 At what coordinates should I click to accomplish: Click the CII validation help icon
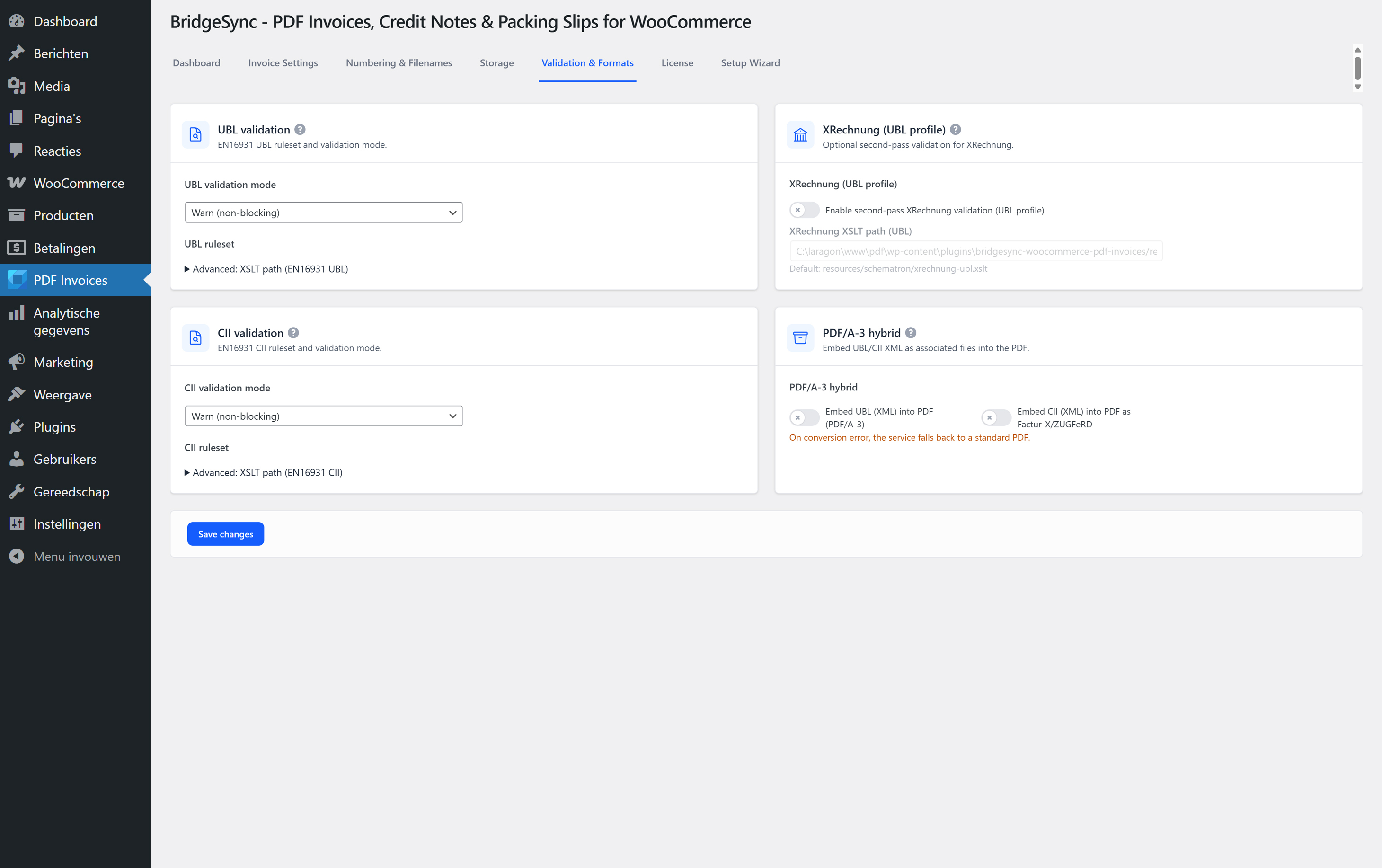(293, 333)
